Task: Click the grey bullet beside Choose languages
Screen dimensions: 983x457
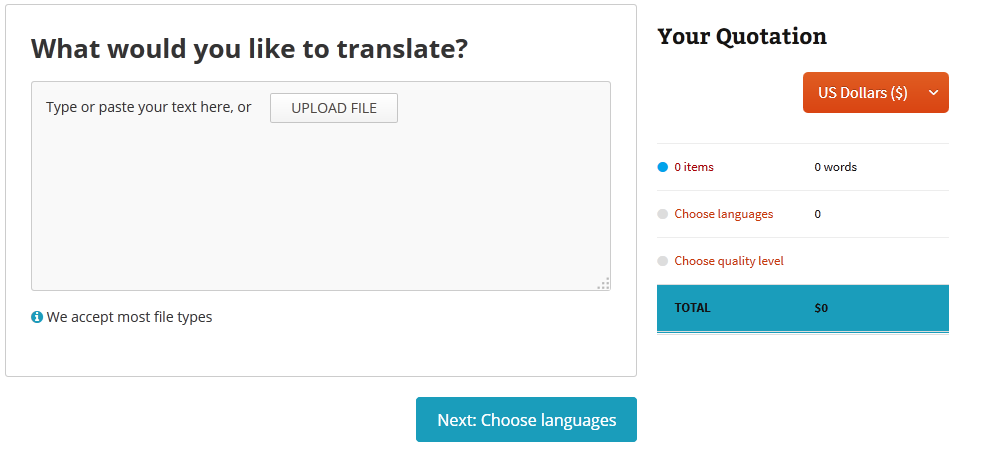Action: pyautogui.click(x=662, y=214)
